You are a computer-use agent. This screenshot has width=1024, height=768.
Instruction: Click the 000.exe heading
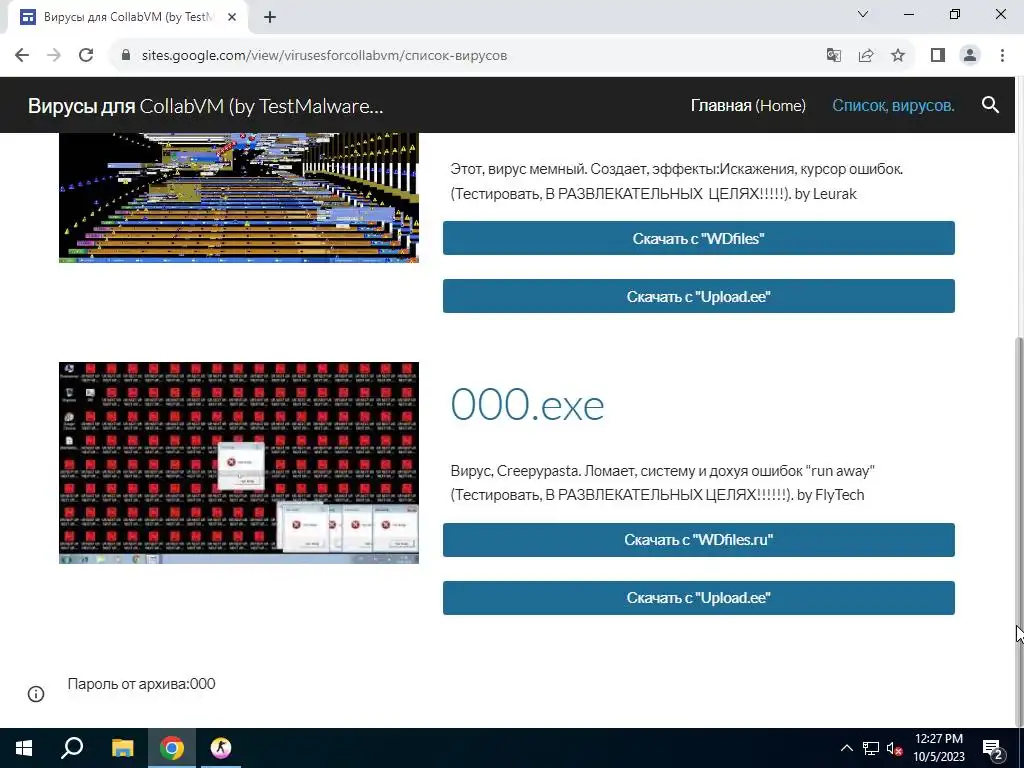(527, 404)
